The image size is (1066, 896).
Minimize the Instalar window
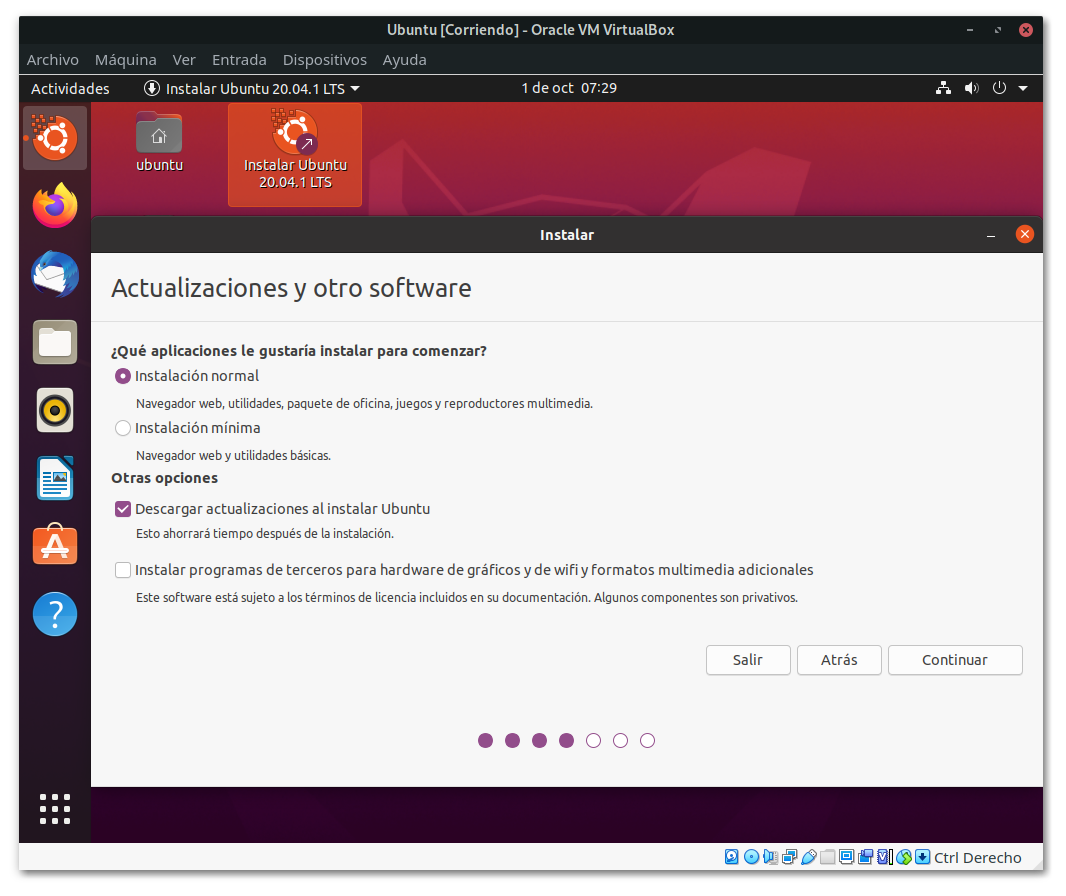(x=991, y=235)
